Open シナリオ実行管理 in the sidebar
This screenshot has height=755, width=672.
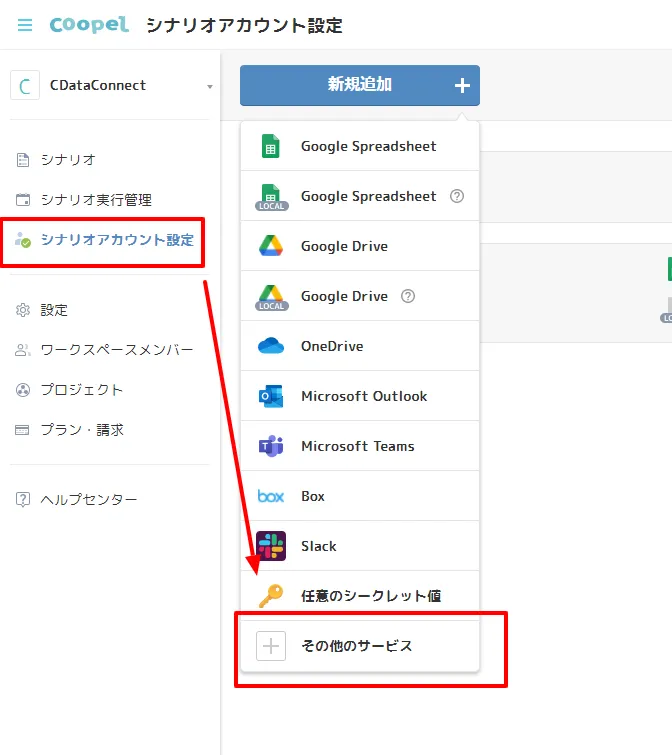(96, 200)
